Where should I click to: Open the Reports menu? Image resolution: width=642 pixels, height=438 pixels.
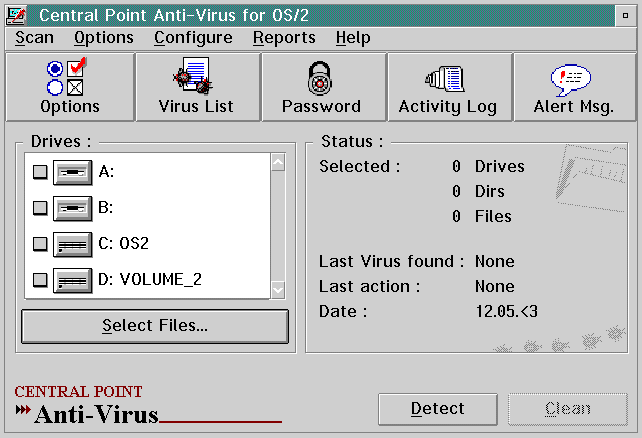[x=284, y=38]
